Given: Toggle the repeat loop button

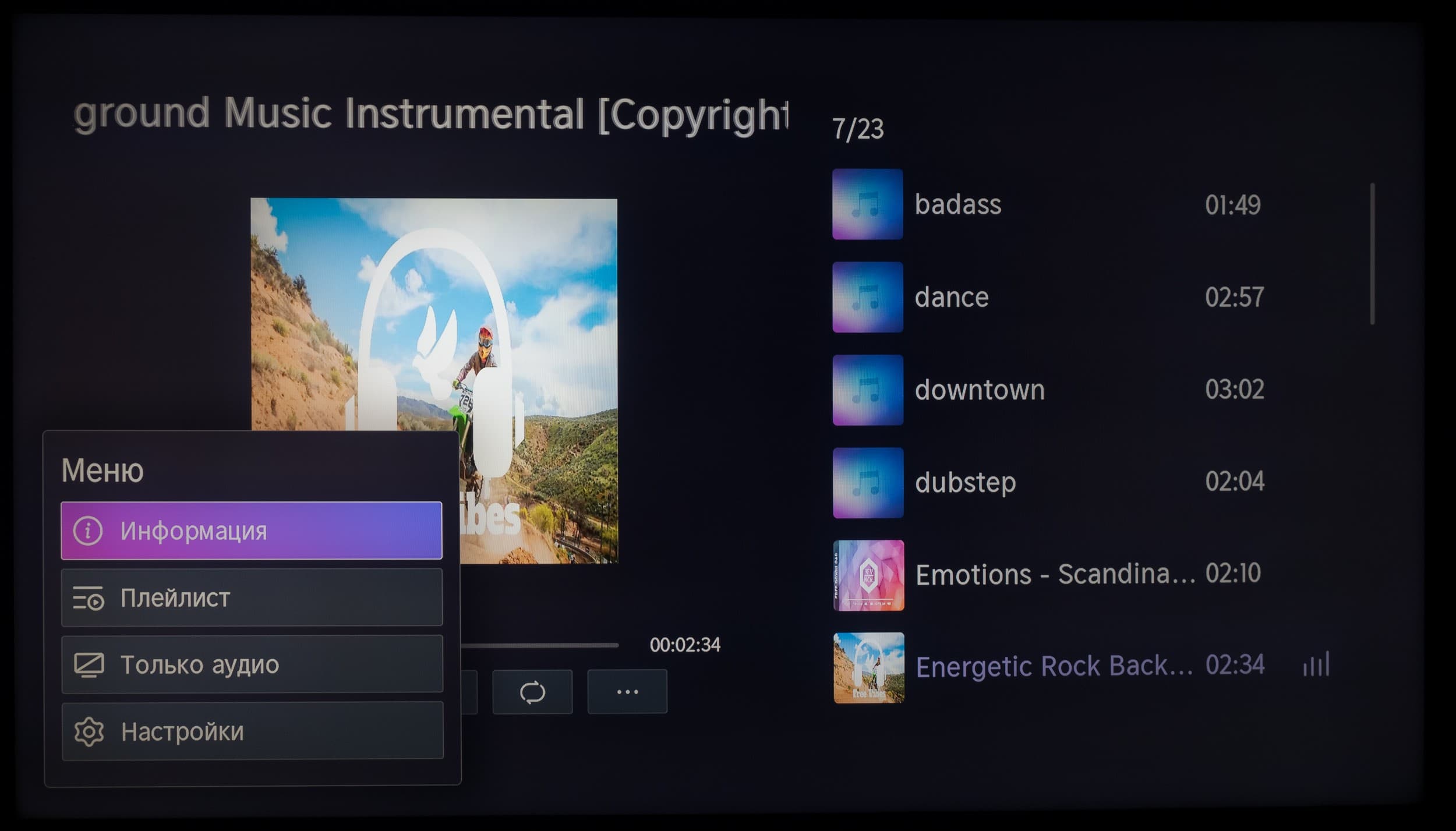Looking at the screenshot, I should tap(532, 692).
